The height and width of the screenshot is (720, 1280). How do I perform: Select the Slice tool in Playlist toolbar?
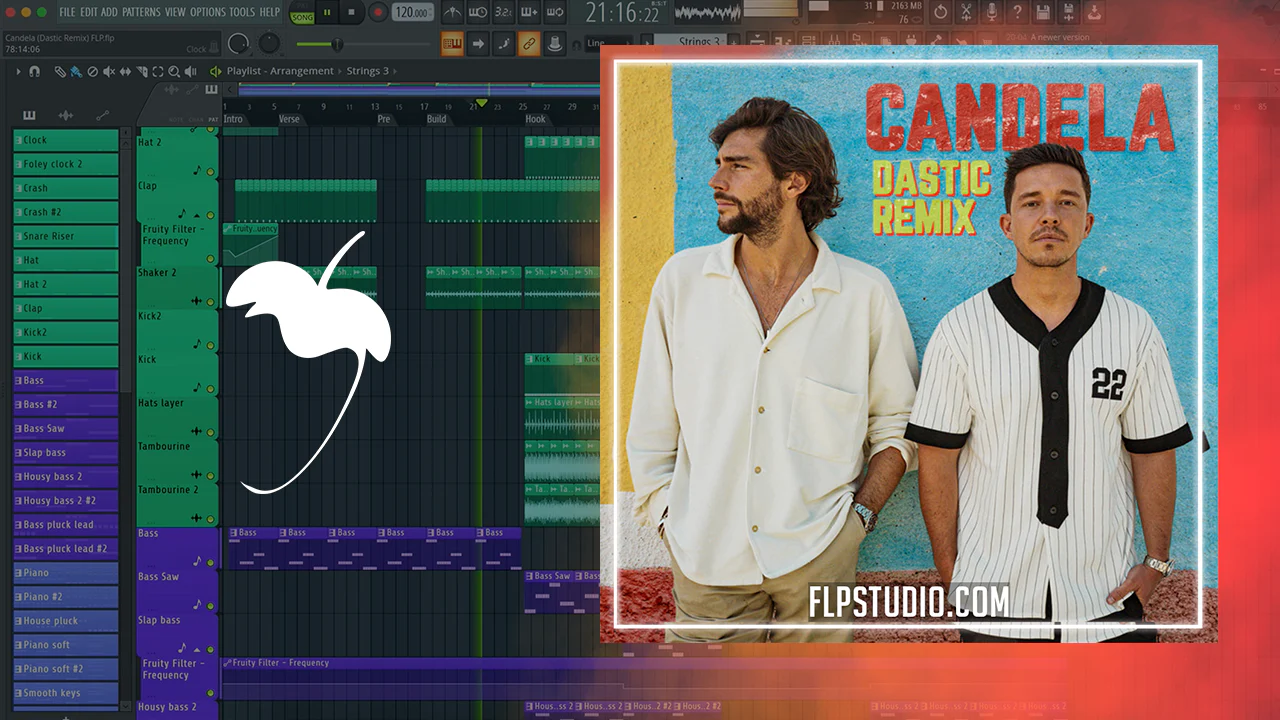coord(141,71)
